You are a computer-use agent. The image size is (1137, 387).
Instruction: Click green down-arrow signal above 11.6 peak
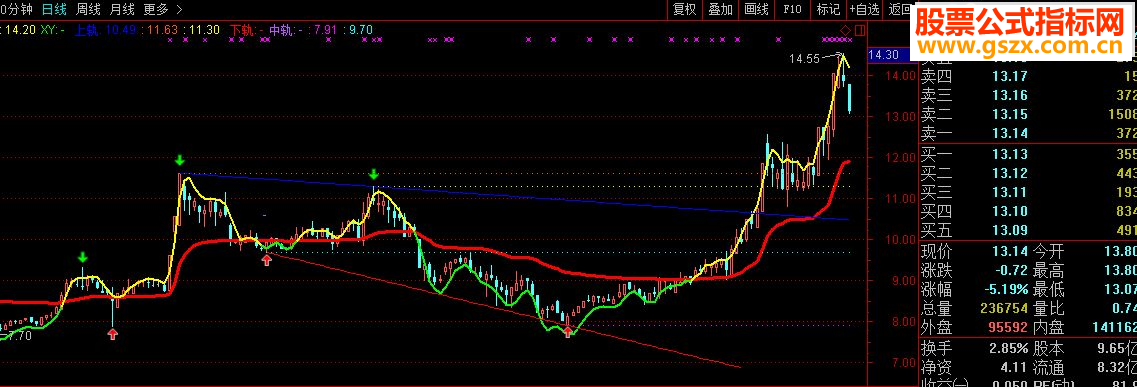click(x=180, y=160)
